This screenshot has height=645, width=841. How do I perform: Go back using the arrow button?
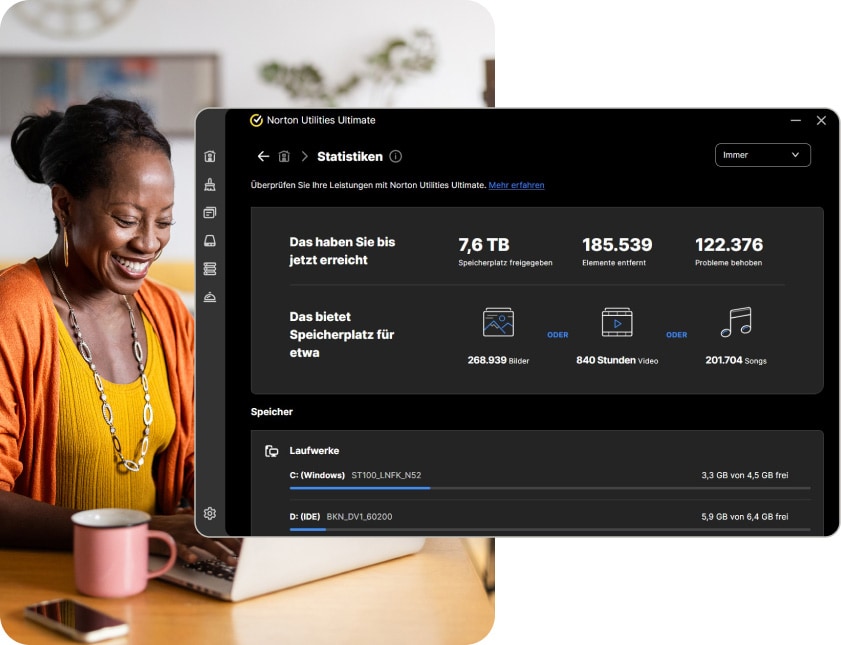(263, 156)
